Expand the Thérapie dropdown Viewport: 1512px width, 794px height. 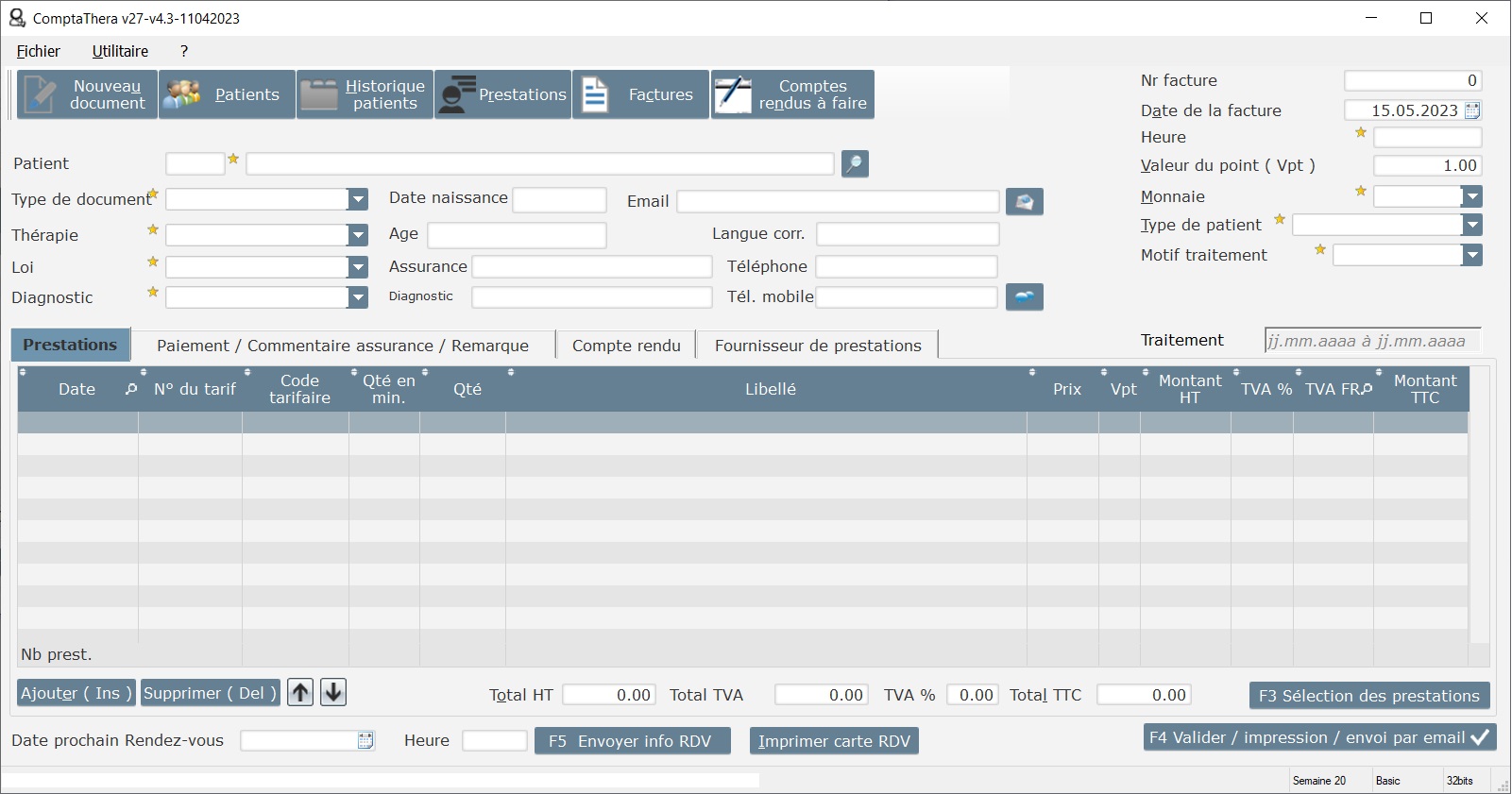tap(358, 235)
